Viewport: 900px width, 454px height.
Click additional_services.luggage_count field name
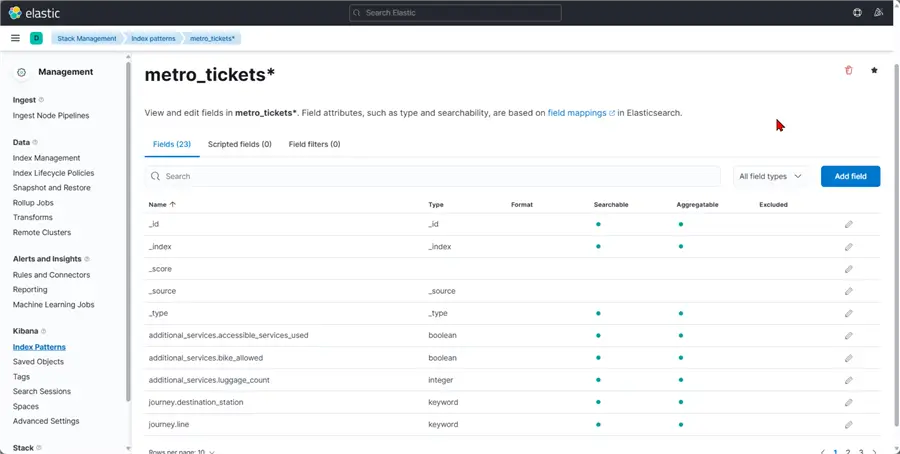(209, 380)
